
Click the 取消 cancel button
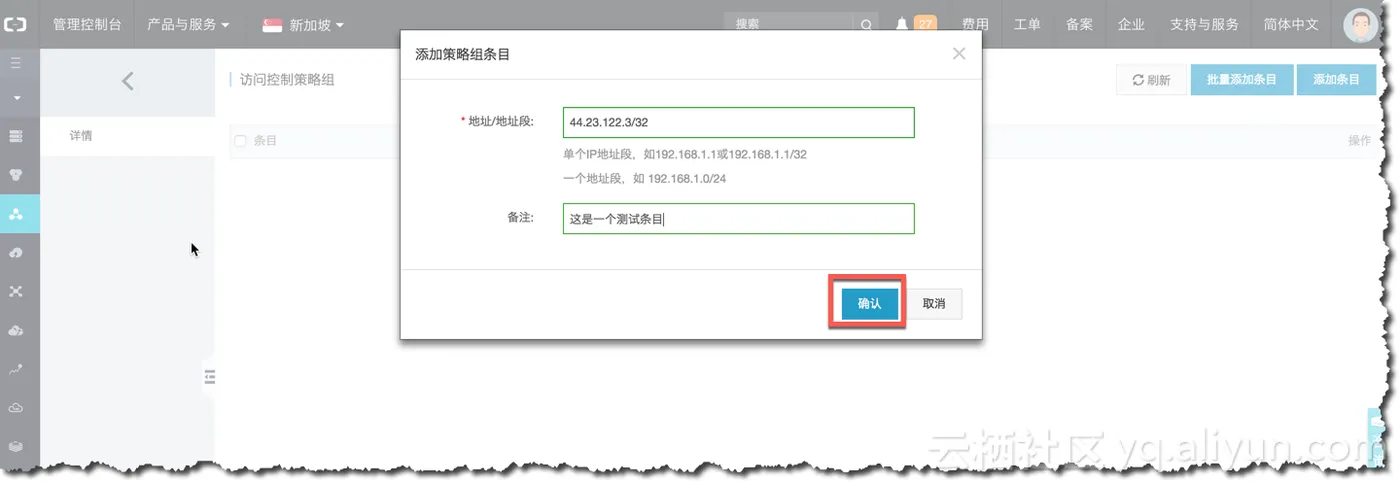(x=934, y=304)
